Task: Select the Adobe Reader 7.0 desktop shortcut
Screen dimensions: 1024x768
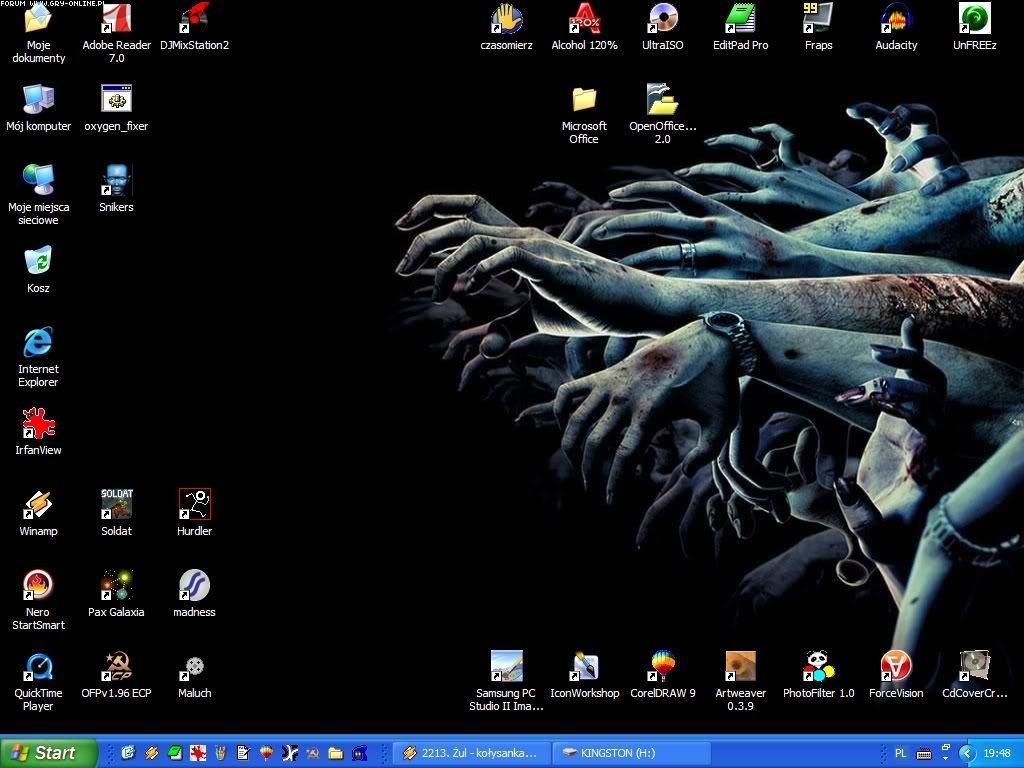Action: [116, 34]
